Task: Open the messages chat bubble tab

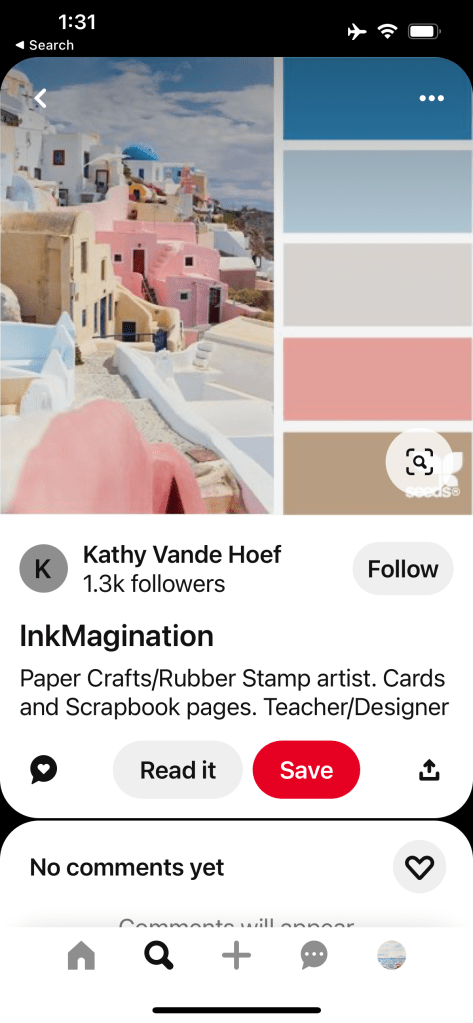Action: (314, 956)
